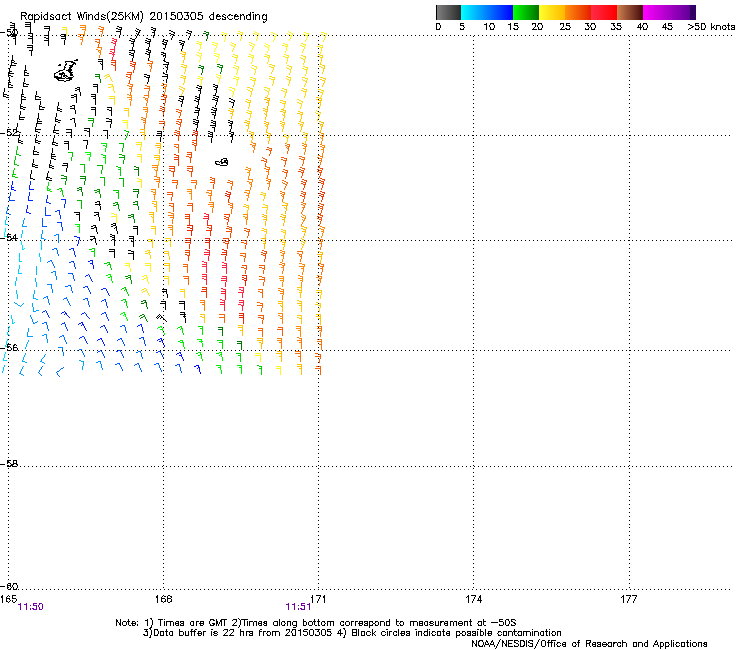The height and width of the screenshot is (650, 740).
Task: Click the latitude label -56
Action: (x=9, y=347)
